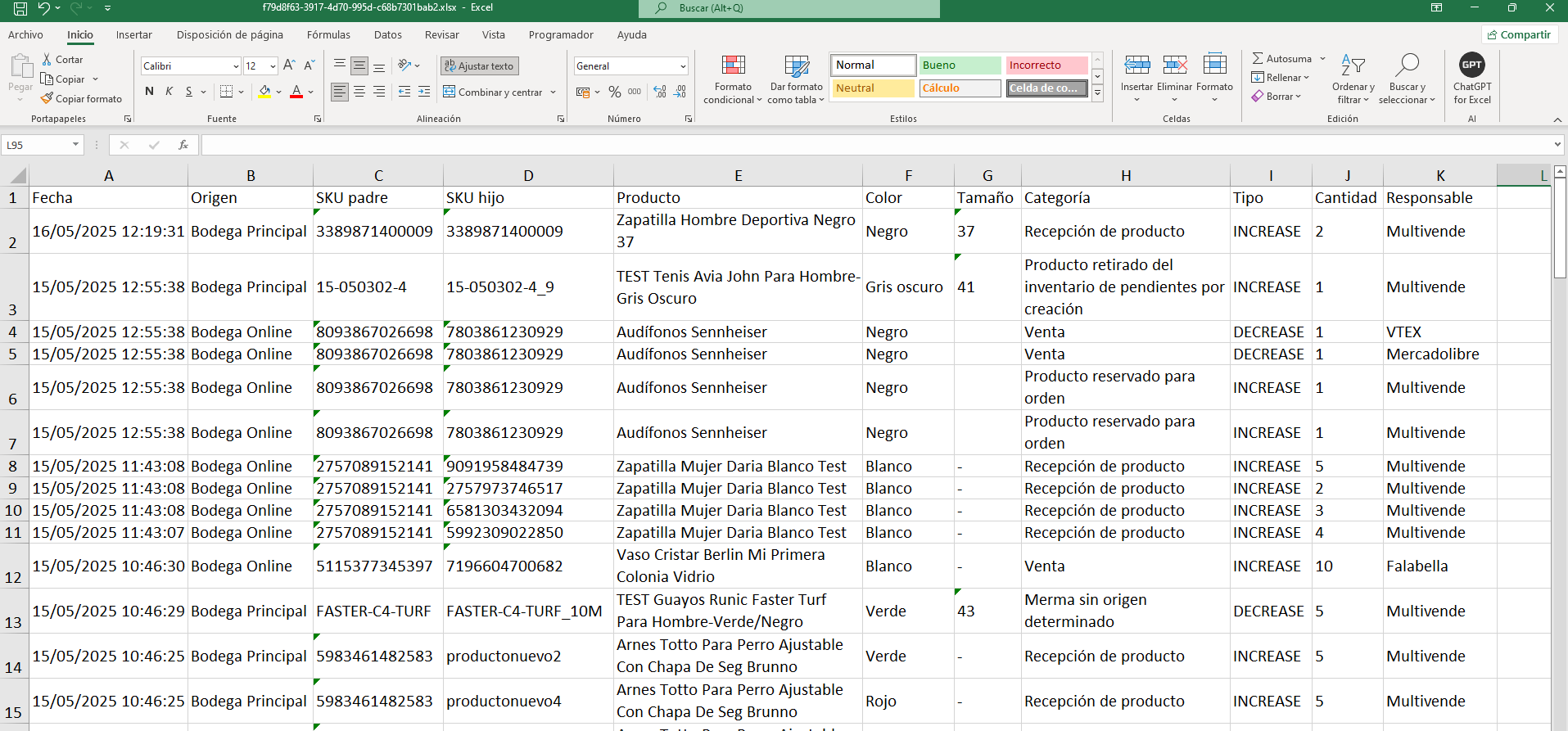Toggle Ajustar texto wrap

coord(480,65)
